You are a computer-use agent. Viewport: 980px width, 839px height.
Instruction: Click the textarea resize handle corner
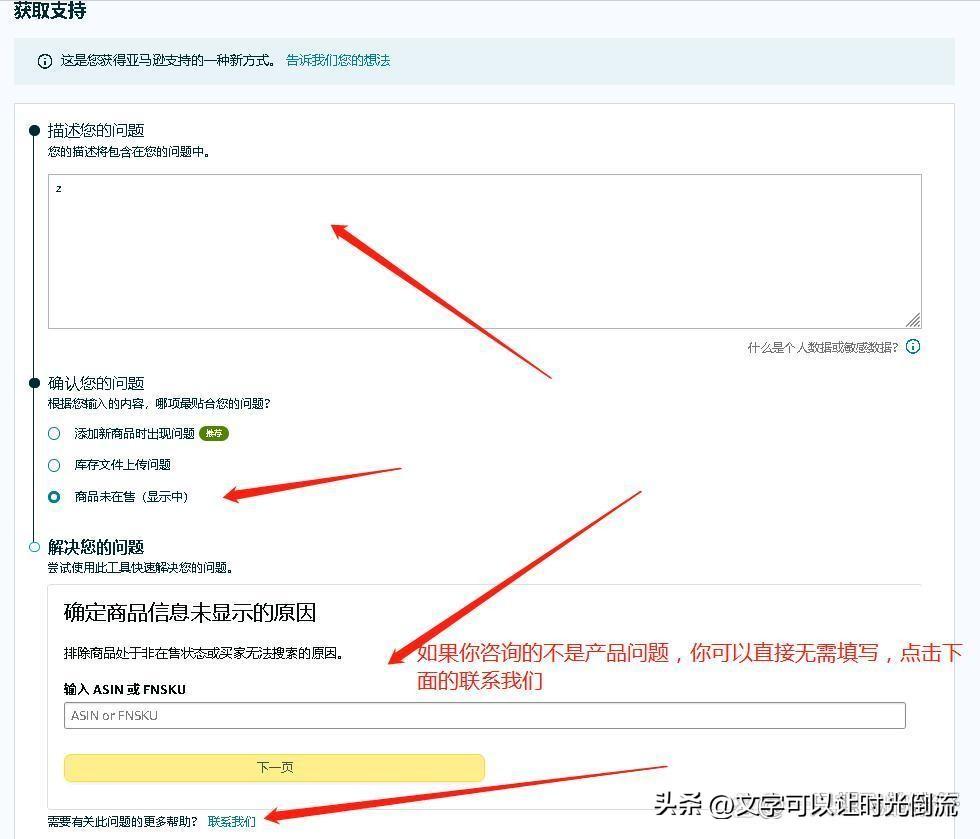pyautogui.click(x=913, y=320)
